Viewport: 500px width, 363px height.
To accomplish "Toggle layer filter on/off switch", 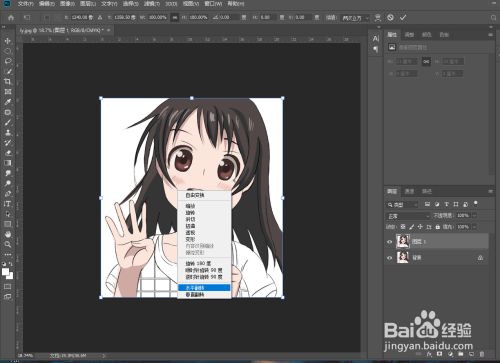I will pos(476,203).
